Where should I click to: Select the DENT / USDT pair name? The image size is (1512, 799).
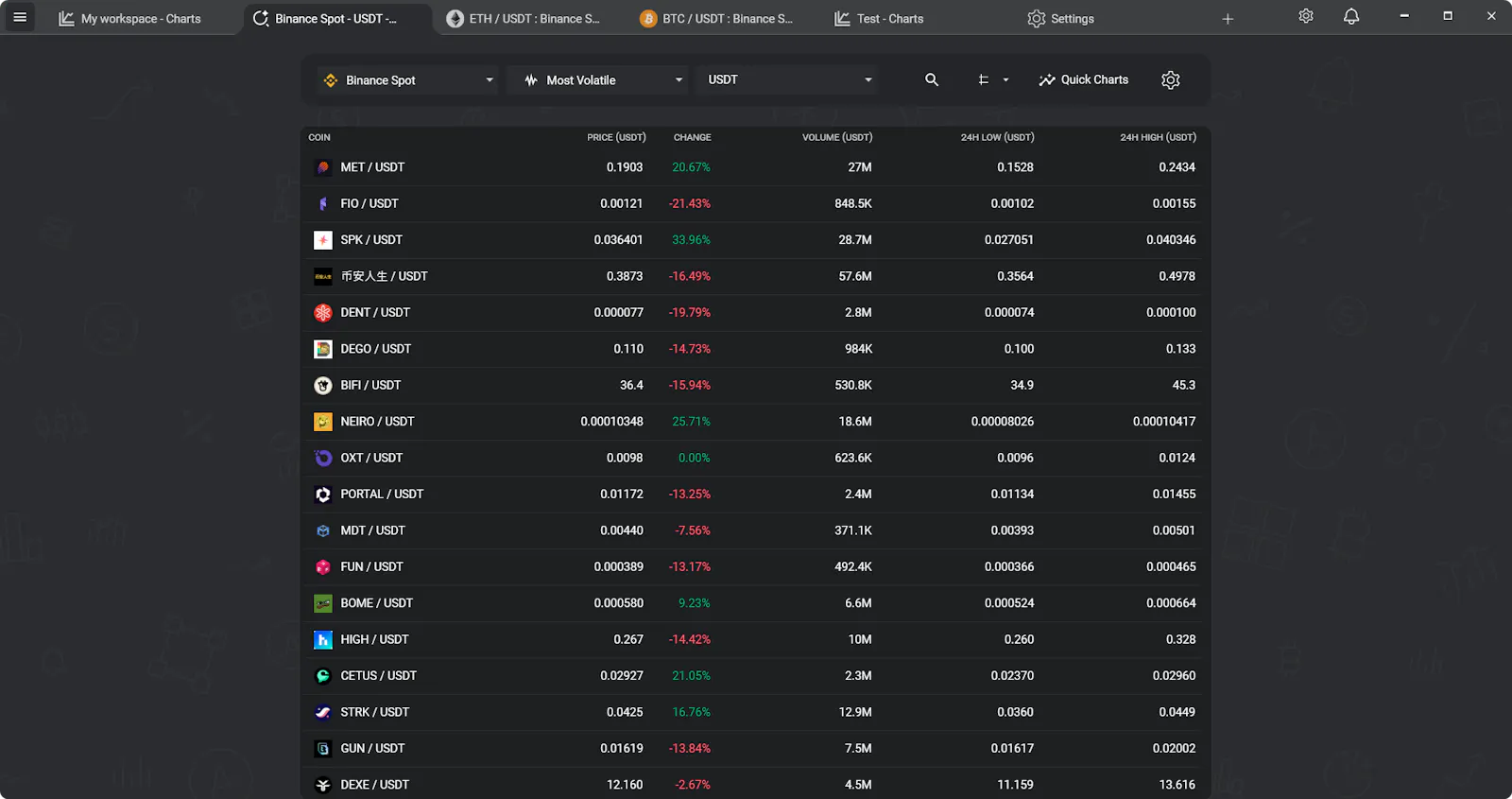[375, 313]
